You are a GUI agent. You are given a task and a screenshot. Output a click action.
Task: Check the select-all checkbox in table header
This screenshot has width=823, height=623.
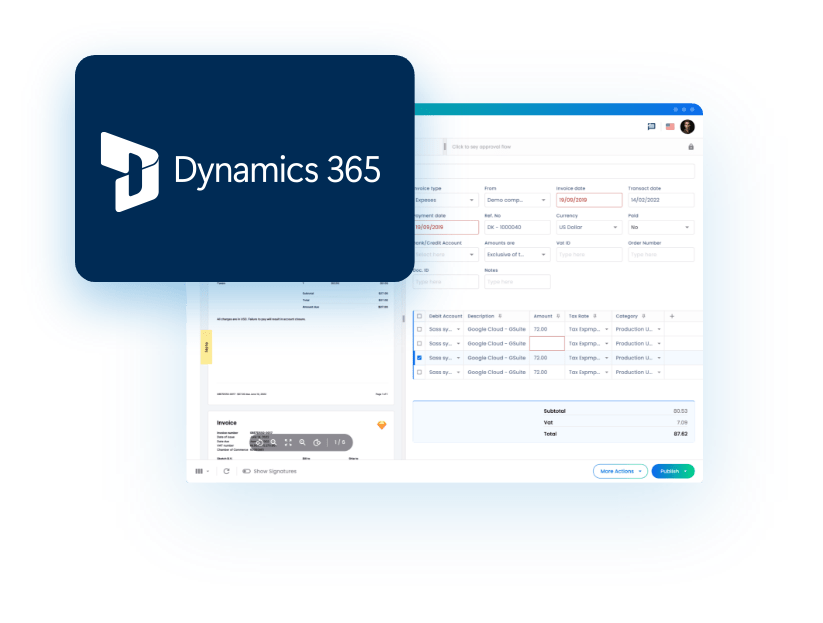tap(419, 316)
